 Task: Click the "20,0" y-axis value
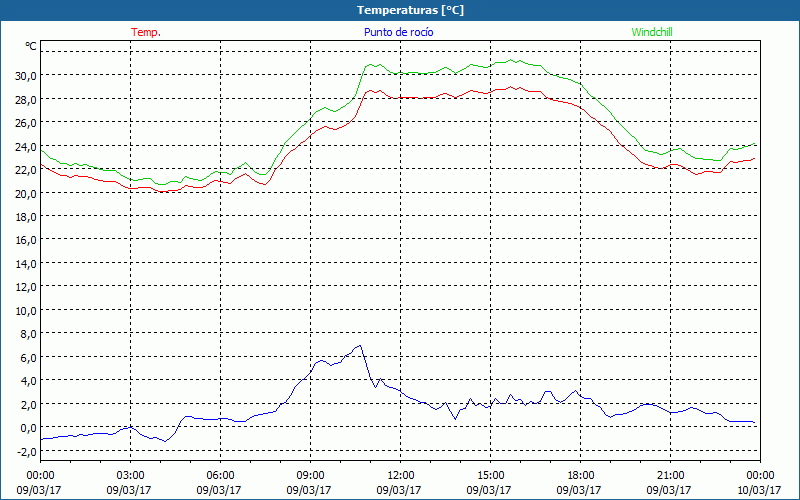pos(25,193)
